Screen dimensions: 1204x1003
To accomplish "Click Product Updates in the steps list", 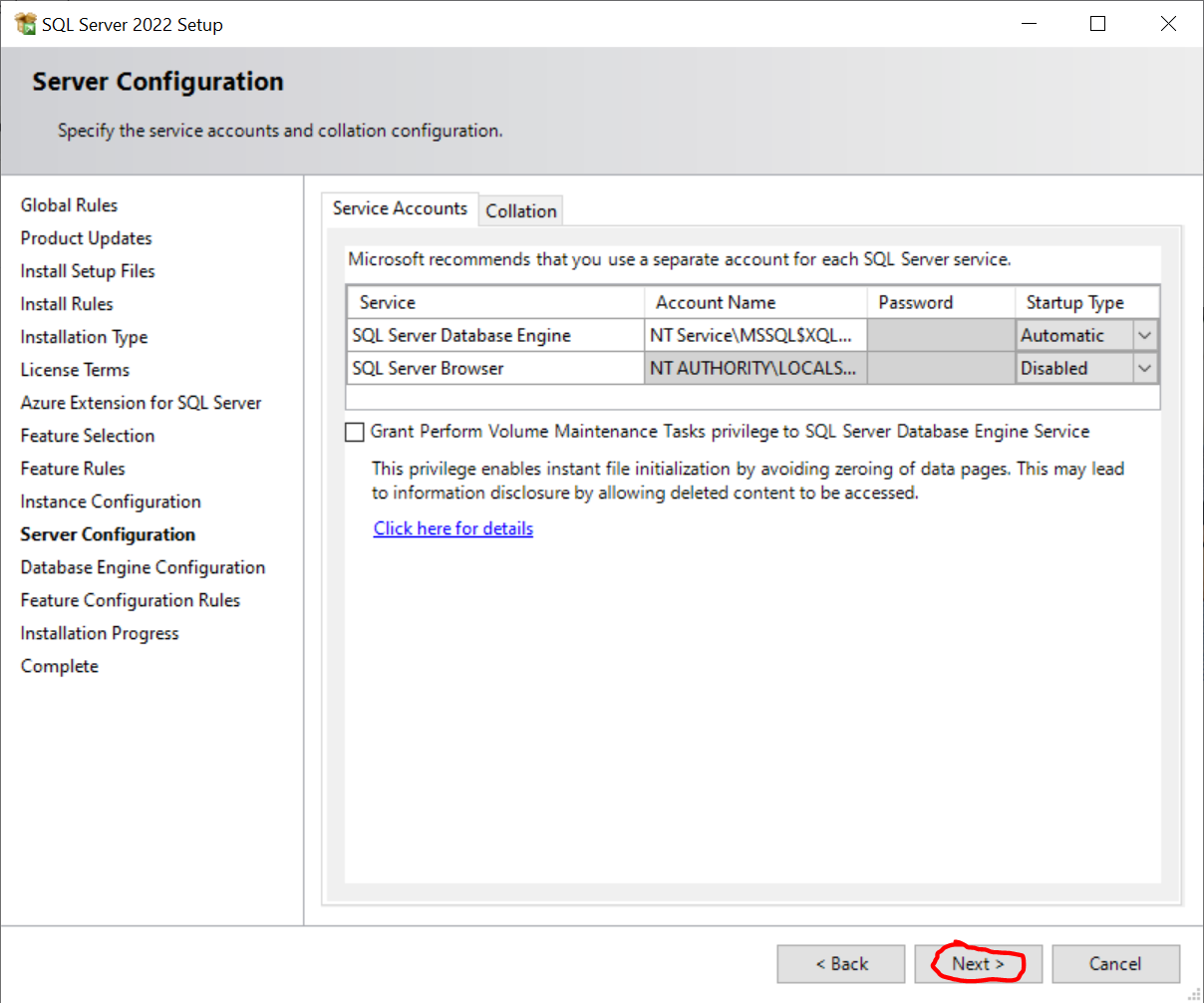I will click(x=86, y=238).
